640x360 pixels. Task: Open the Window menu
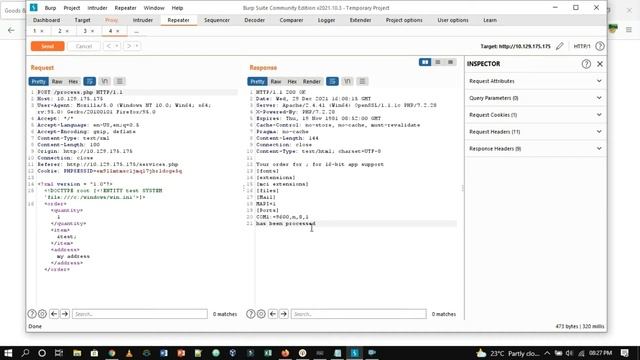154,8
